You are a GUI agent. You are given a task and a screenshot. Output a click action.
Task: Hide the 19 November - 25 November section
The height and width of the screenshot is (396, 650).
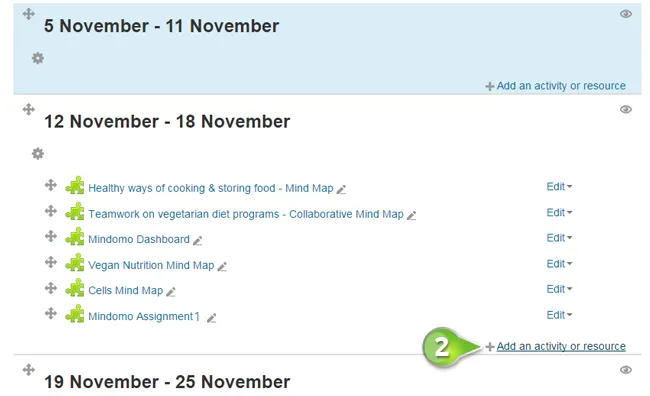(x=626, y=370)
